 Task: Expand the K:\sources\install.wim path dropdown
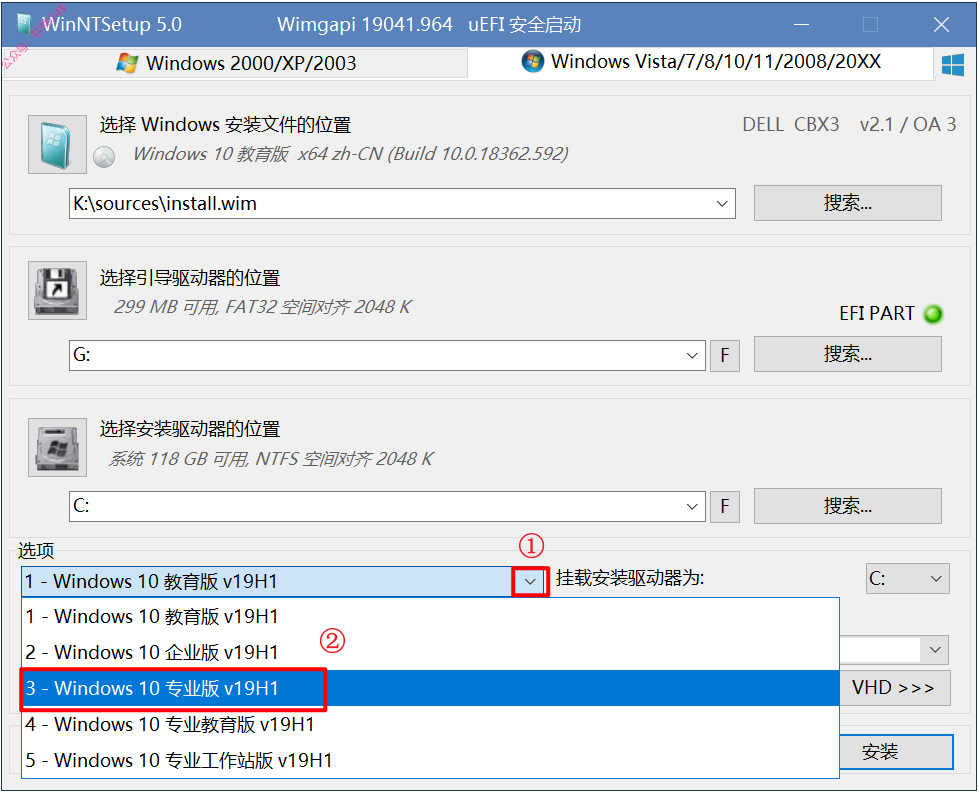coord(722,204)
